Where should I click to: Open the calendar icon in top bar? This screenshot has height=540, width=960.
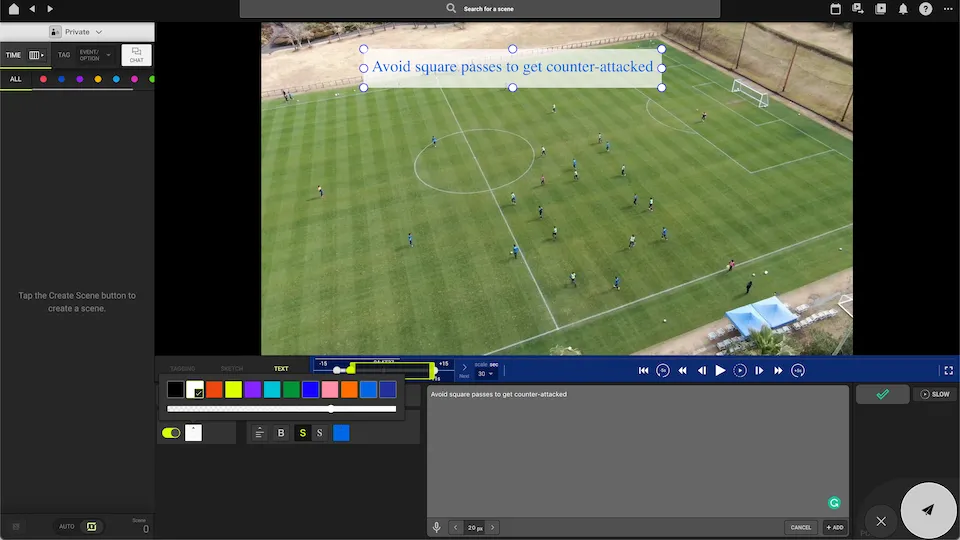tap(835, 9)
